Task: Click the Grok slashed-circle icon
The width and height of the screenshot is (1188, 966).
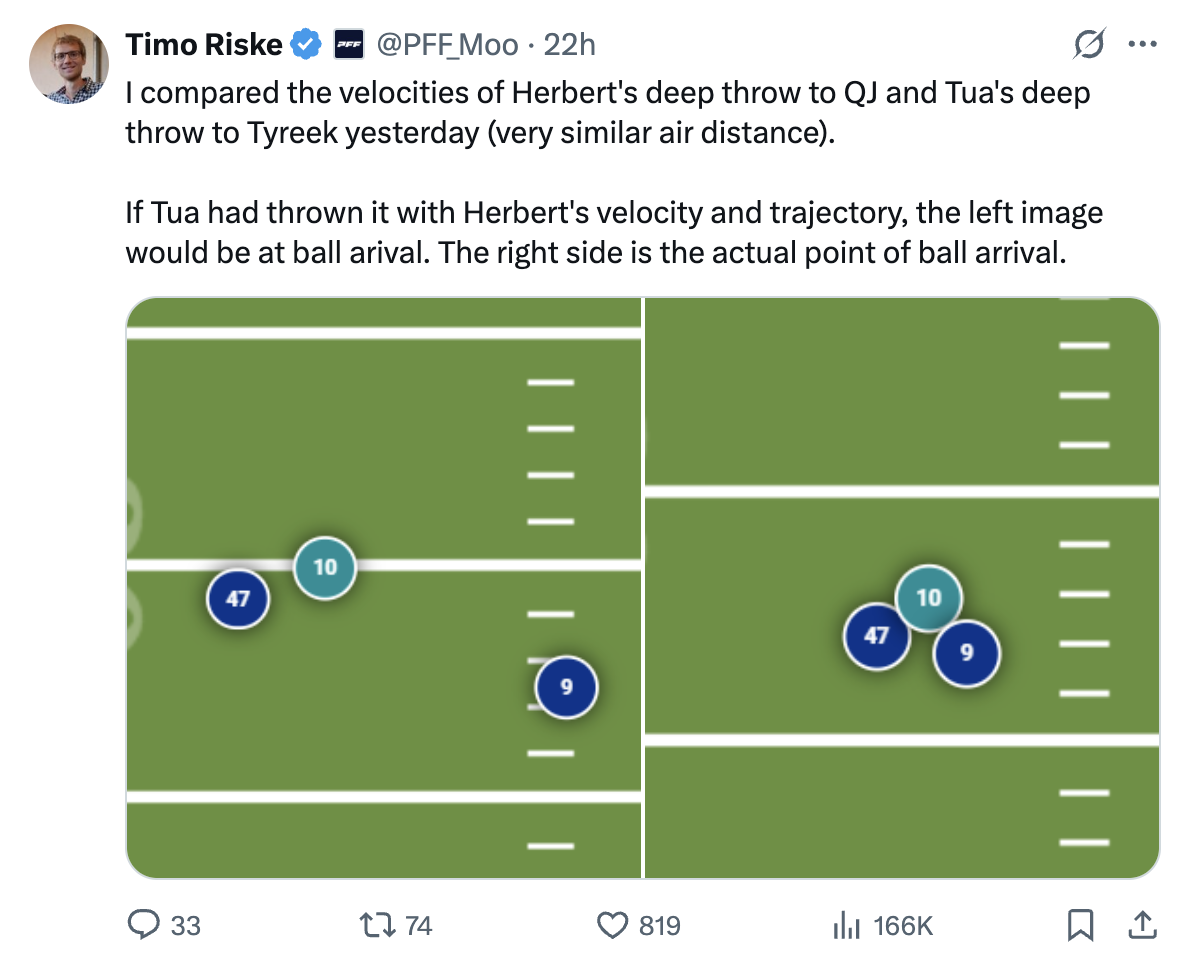Action: click(1088, 43)
